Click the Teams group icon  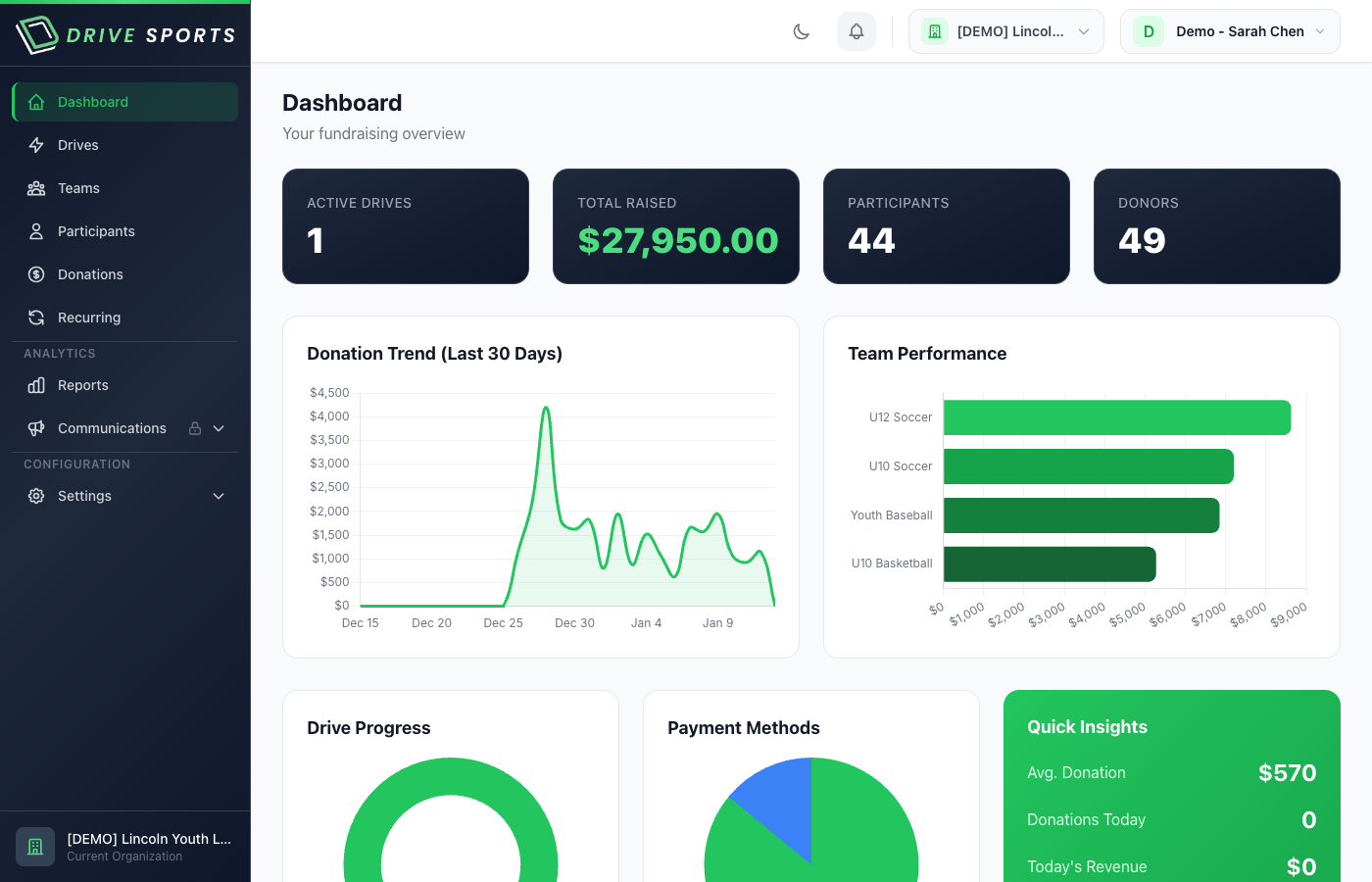pyautogui.click(x=36, y=188)
